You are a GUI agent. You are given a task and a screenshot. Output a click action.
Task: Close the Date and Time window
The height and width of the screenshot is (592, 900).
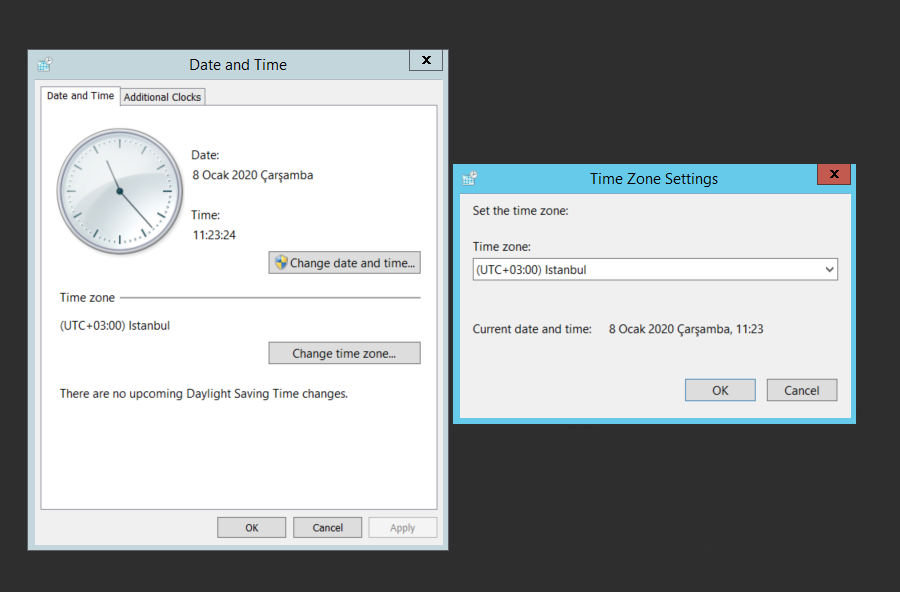pos(426,60)
